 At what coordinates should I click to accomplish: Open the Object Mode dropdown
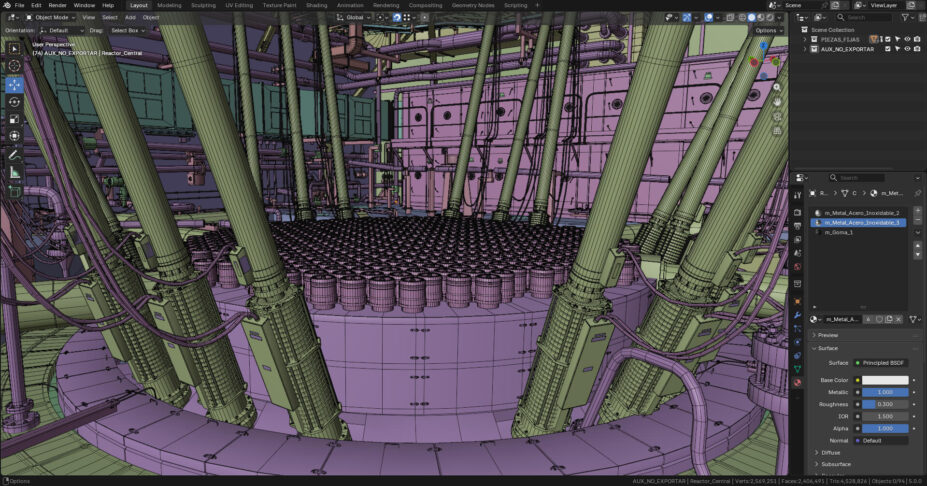50,17
